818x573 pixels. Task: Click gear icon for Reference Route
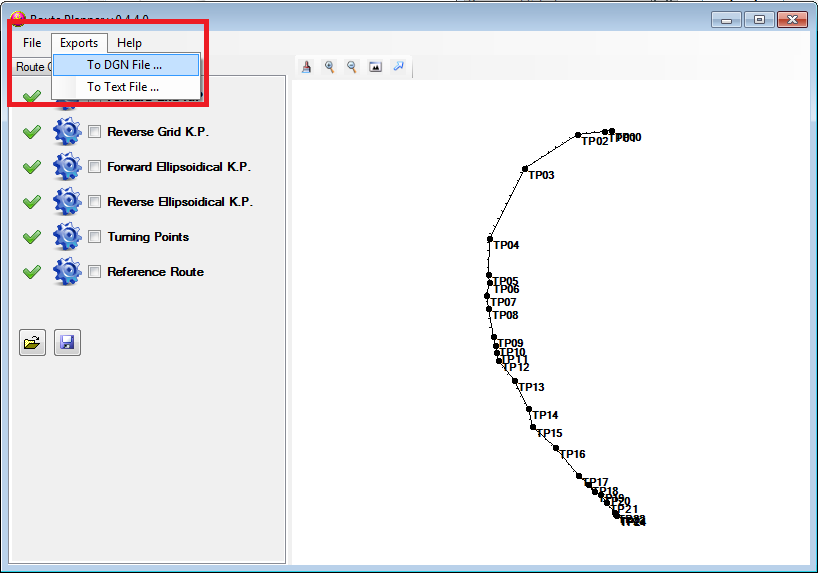click(67, 271)
